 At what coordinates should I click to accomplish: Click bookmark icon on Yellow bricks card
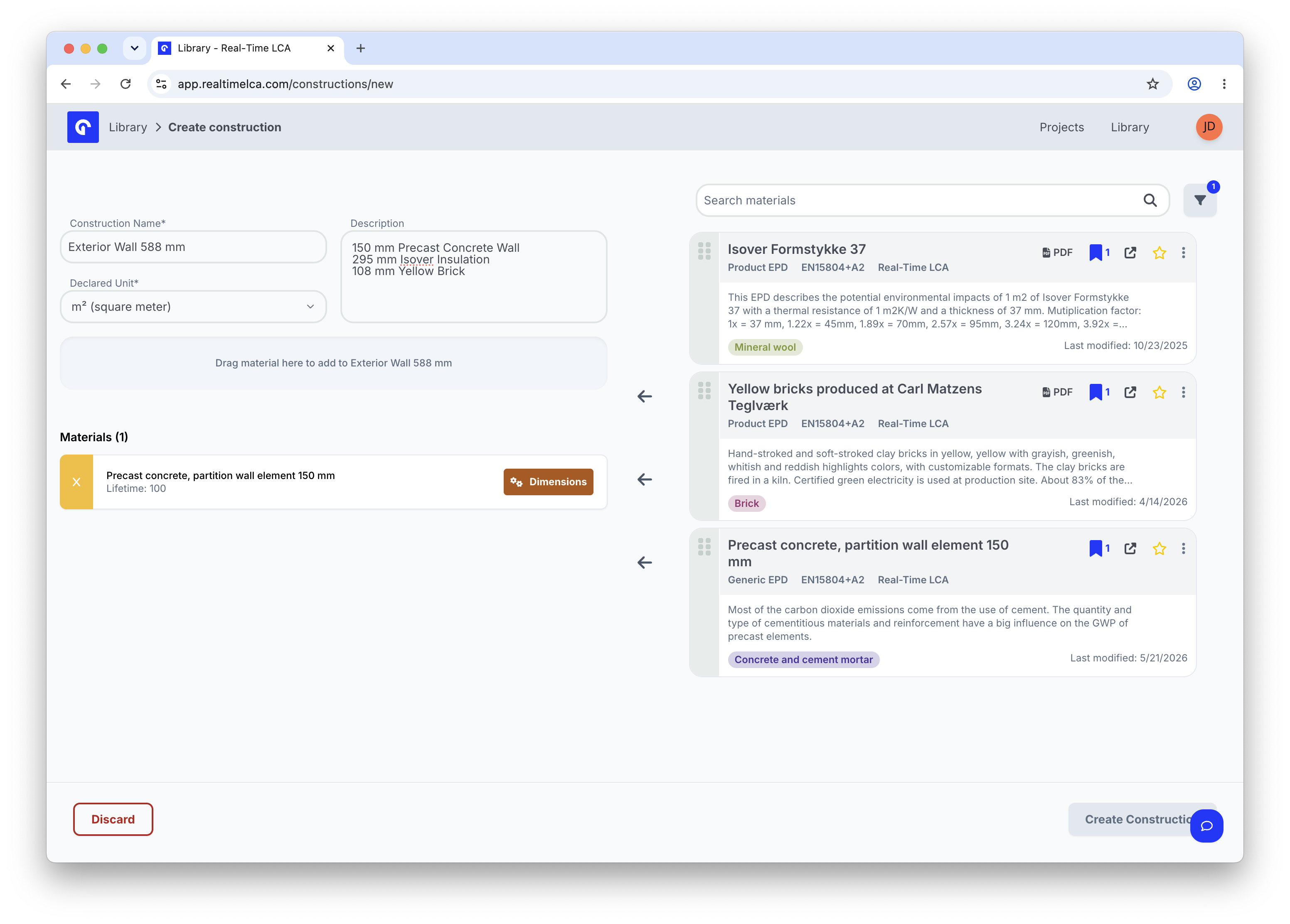[x=1095, y=392]
